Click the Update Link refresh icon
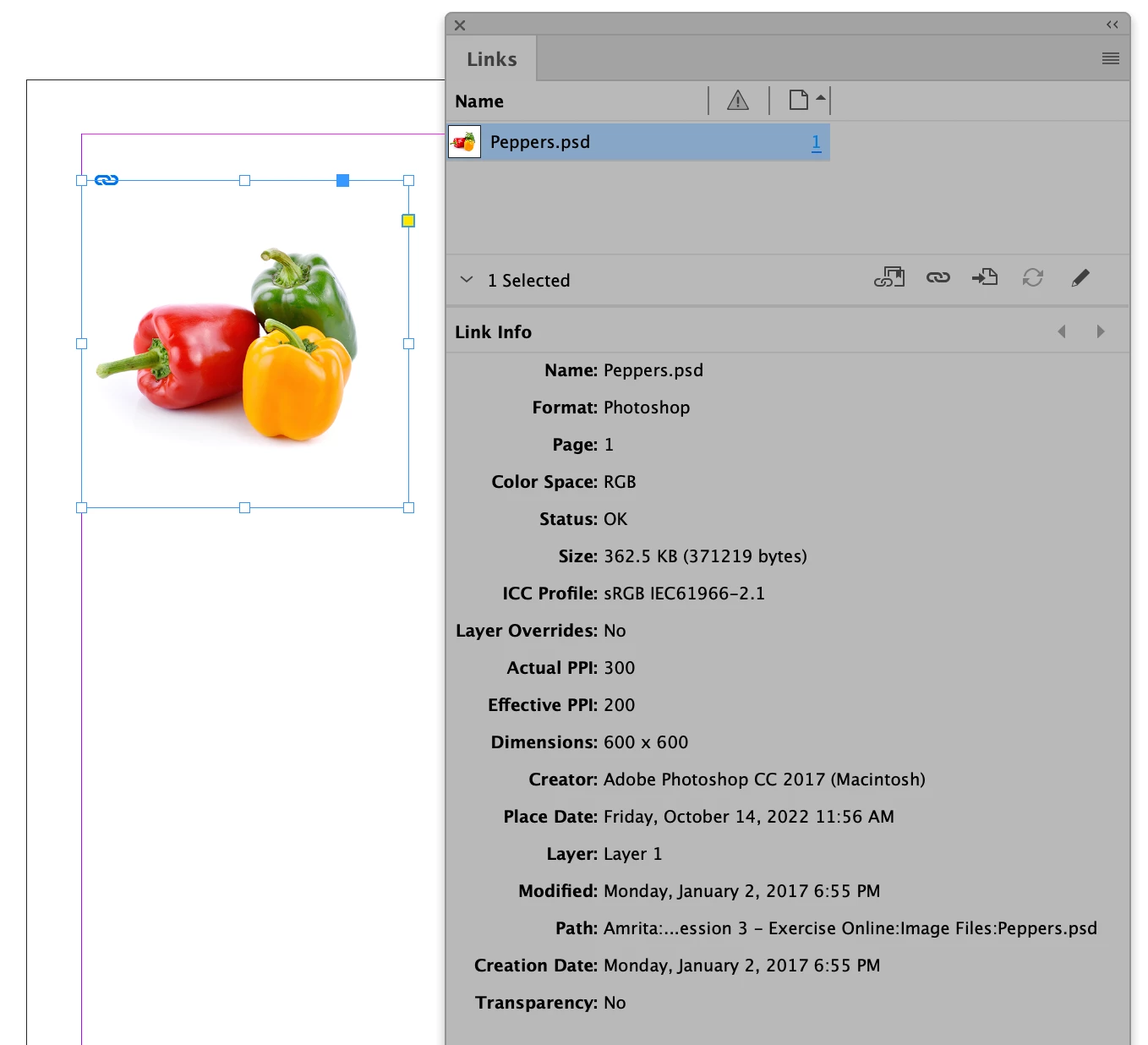This screenshot has height=1045, width=1148. point(1033,277)
